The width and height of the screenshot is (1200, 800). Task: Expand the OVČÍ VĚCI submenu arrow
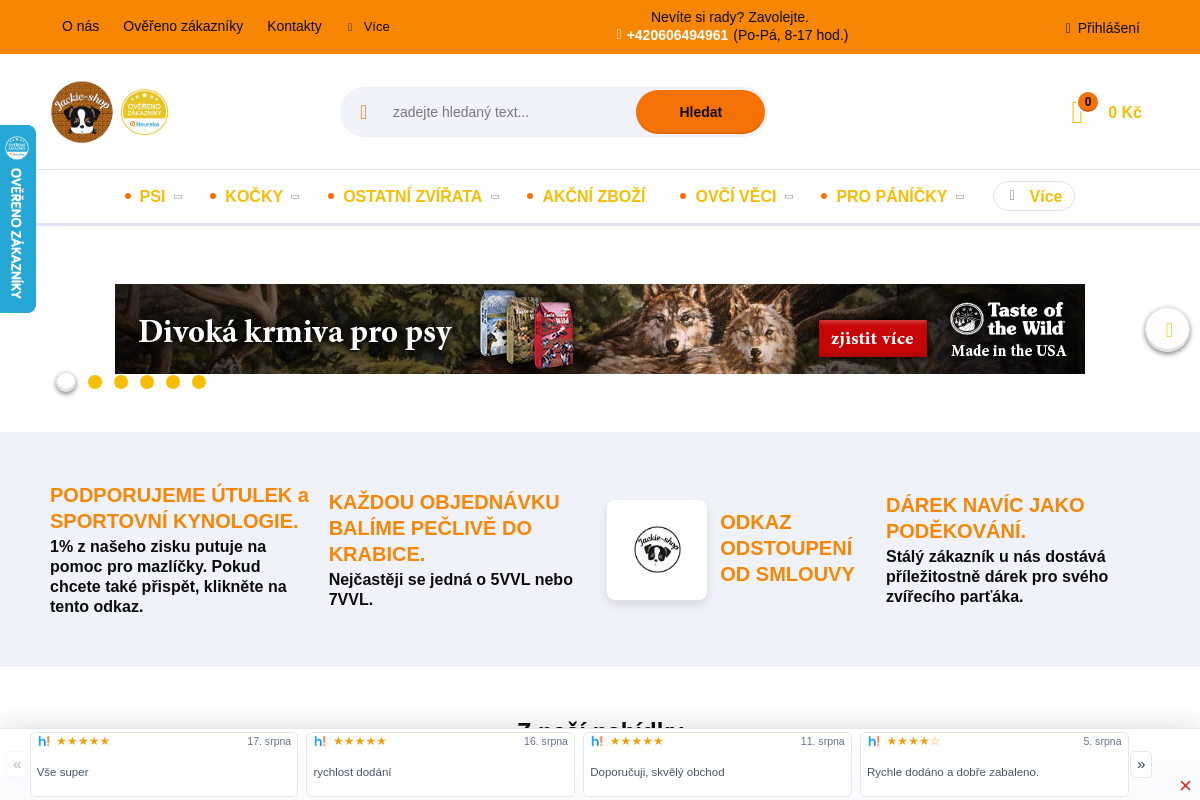(x=788, y=197)
